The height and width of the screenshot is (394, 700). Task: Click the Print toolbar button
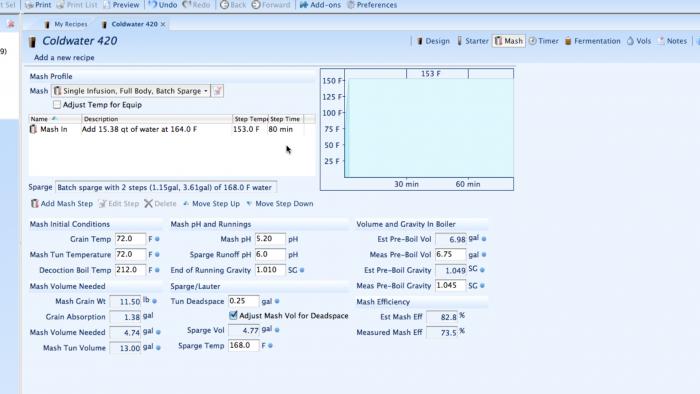point(38,5)
